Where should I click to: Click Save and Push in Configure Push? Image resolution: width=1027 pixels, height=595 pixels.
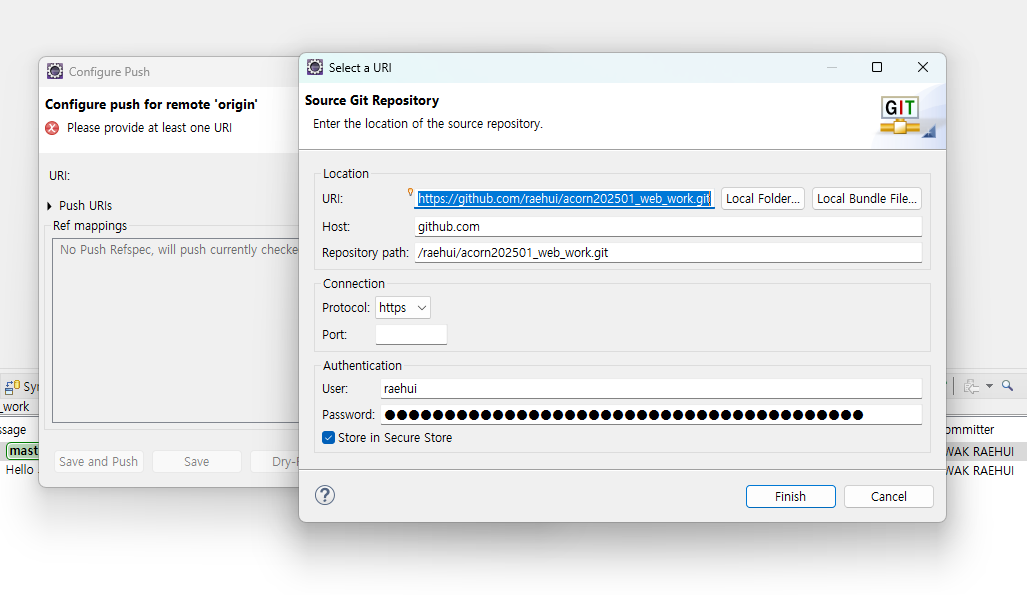tap(99, 462)
